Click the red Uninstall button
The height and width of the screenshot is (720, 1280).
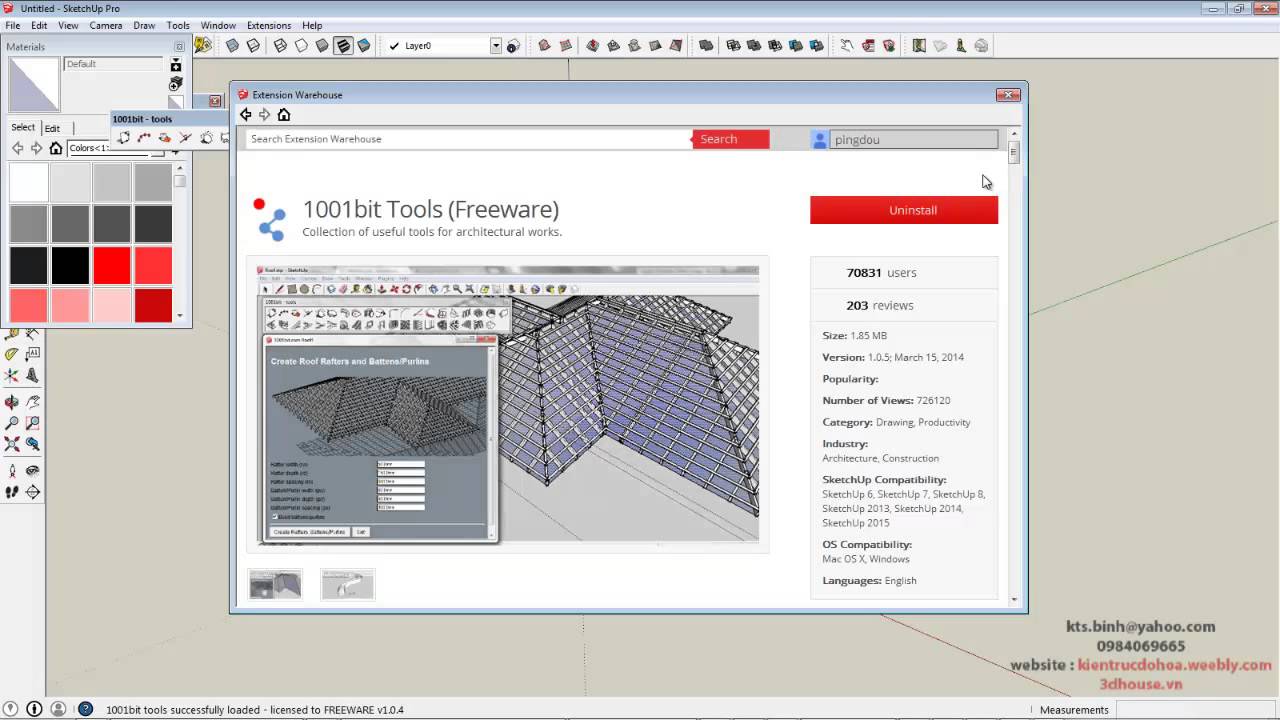[x=904, y=210]
